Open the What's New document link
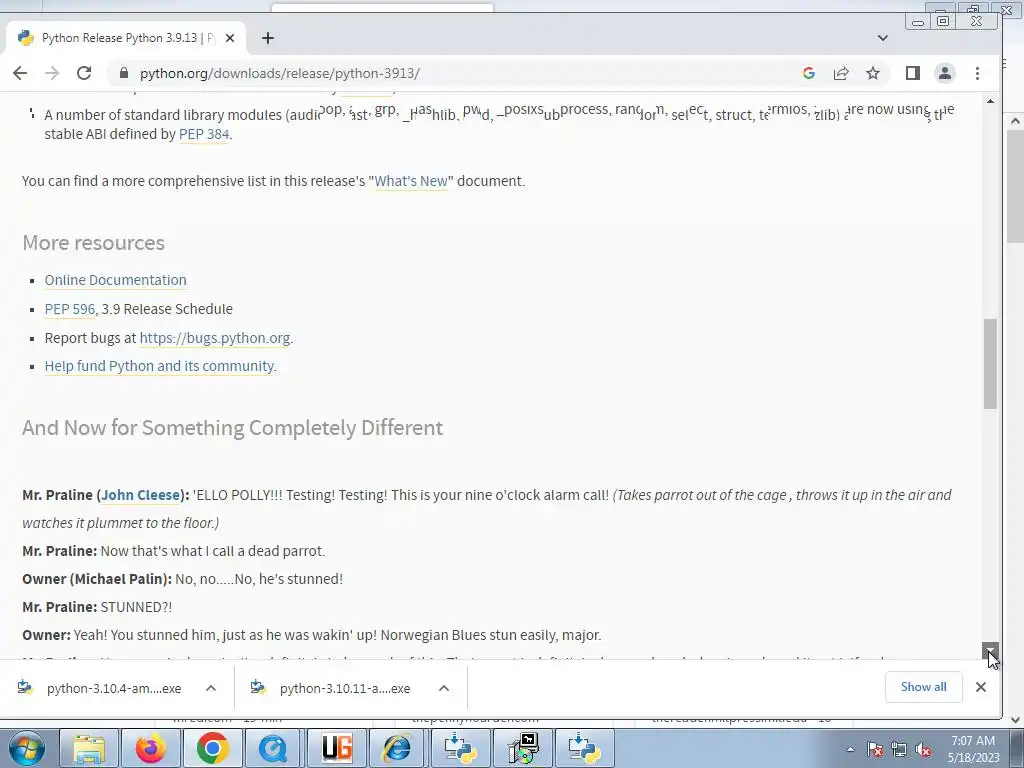The width and height of the screenshot is (1024, 768). [411, 181]
